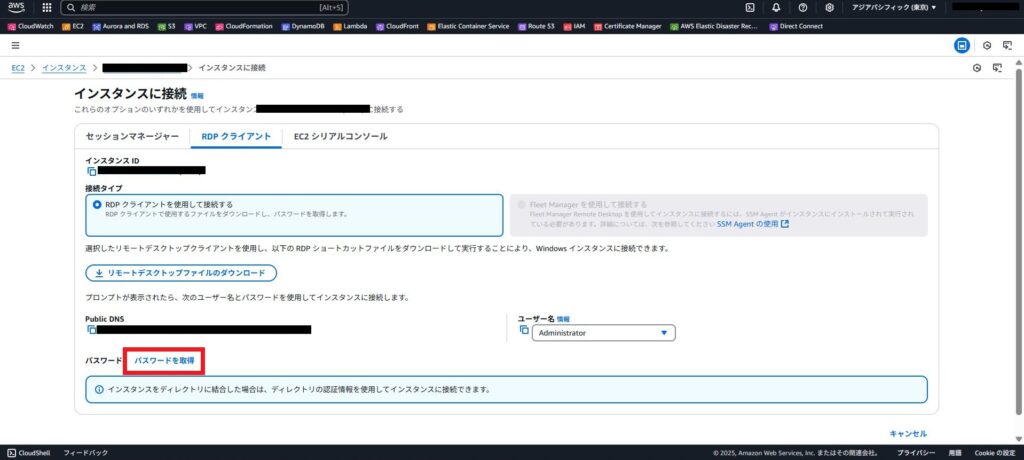Expand the ユーザー名 Administrator dropdown
1024x460 pixels.
[x=603, y=333]
